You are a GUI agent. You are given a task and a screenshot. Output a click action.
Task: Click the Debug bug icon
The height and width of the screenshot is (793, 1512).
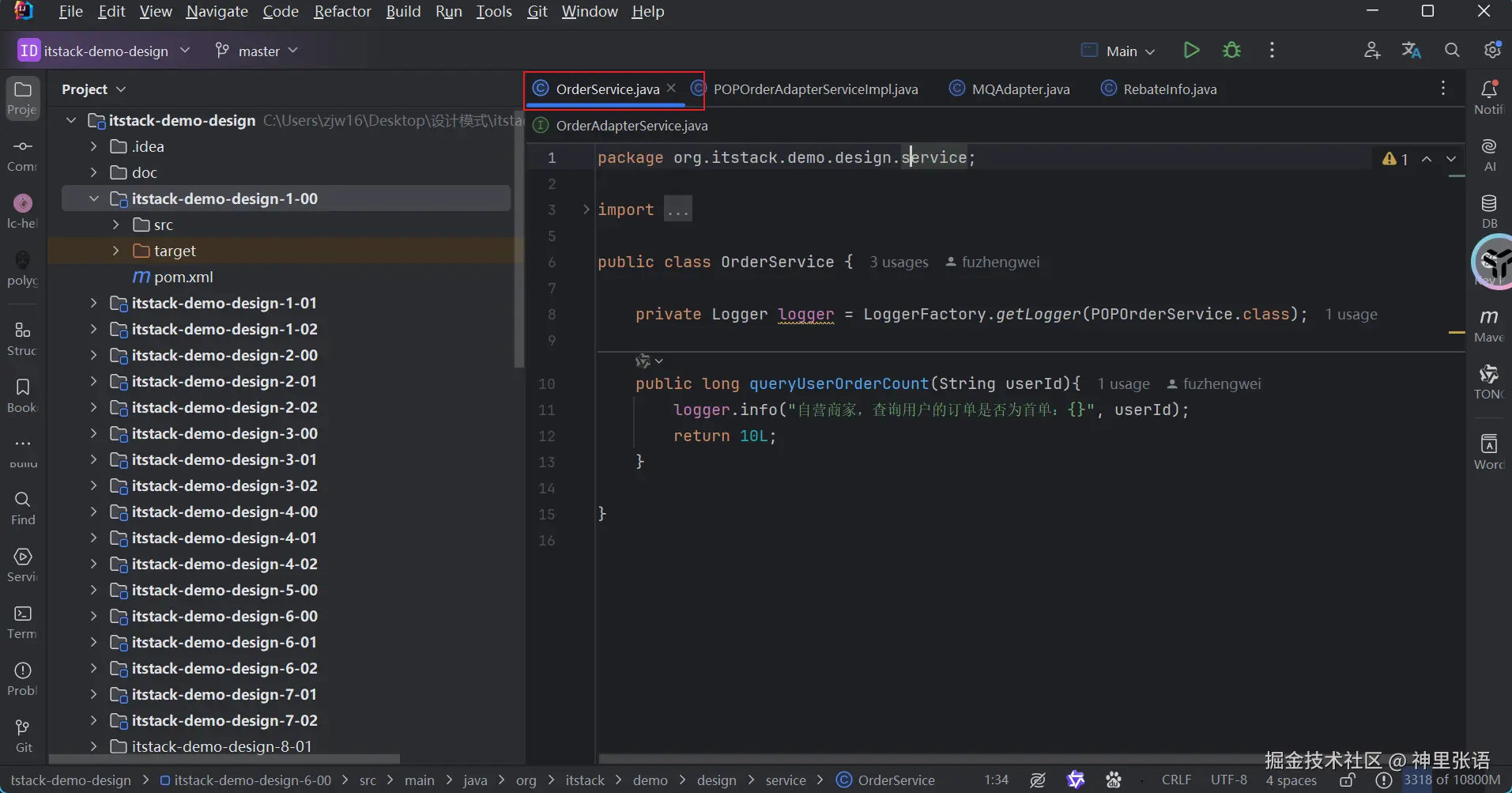[1231, 51]
